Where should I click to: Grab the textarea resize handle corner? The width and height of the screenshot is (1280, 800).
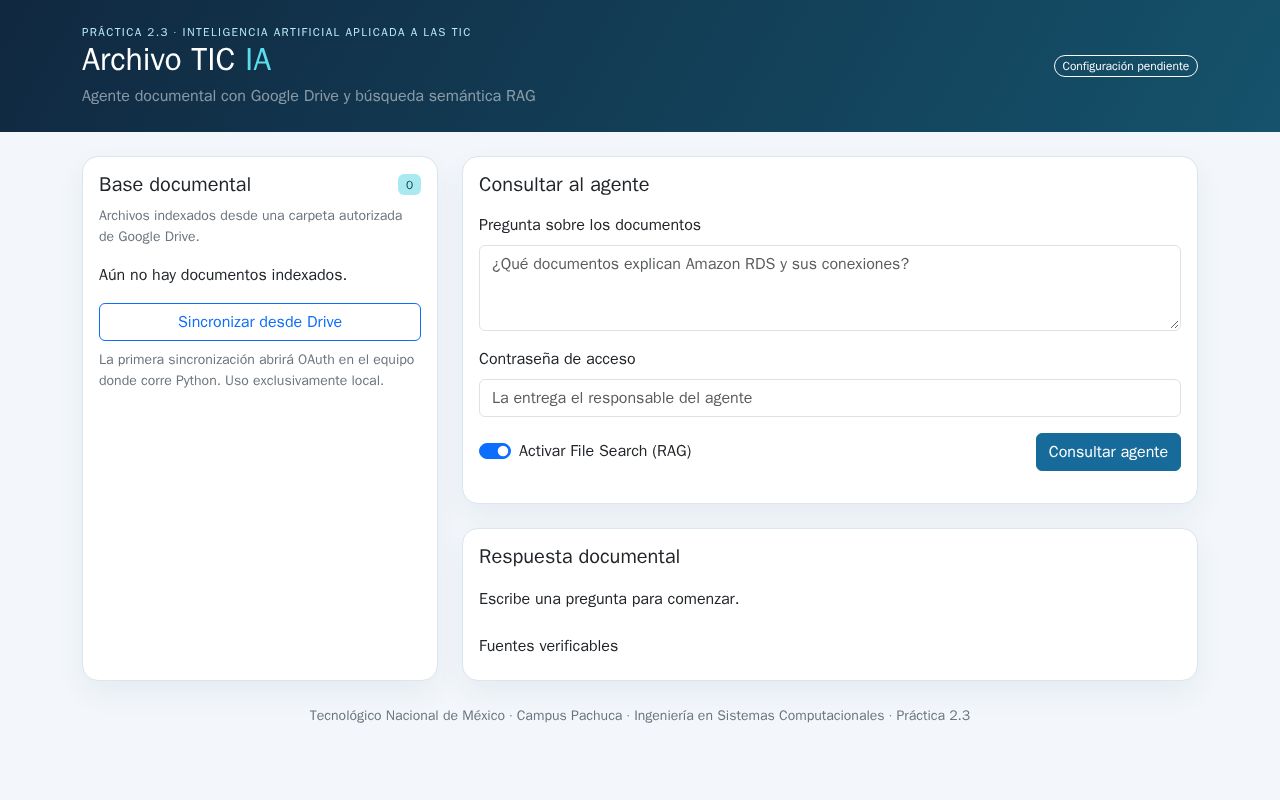click(x=1174, y=324)
